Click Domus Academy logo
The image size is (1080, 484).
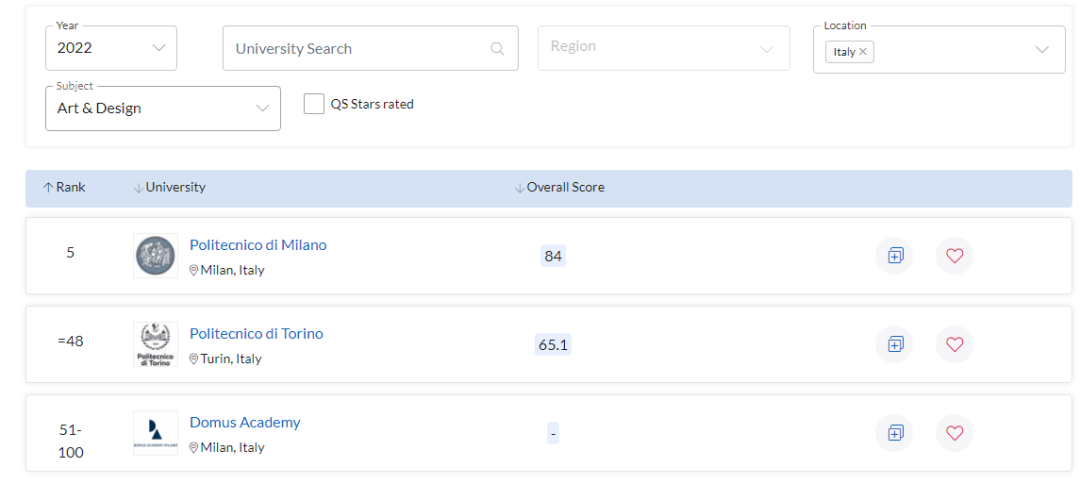[x=155, y=433]
